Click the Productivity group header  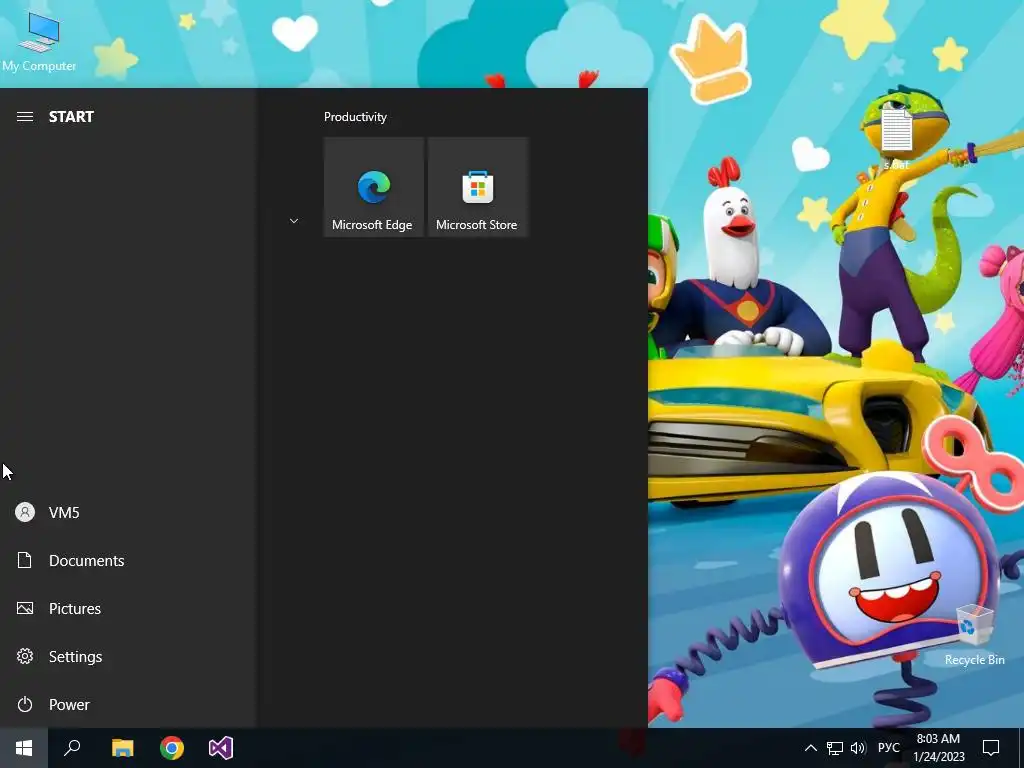(355, 117)
